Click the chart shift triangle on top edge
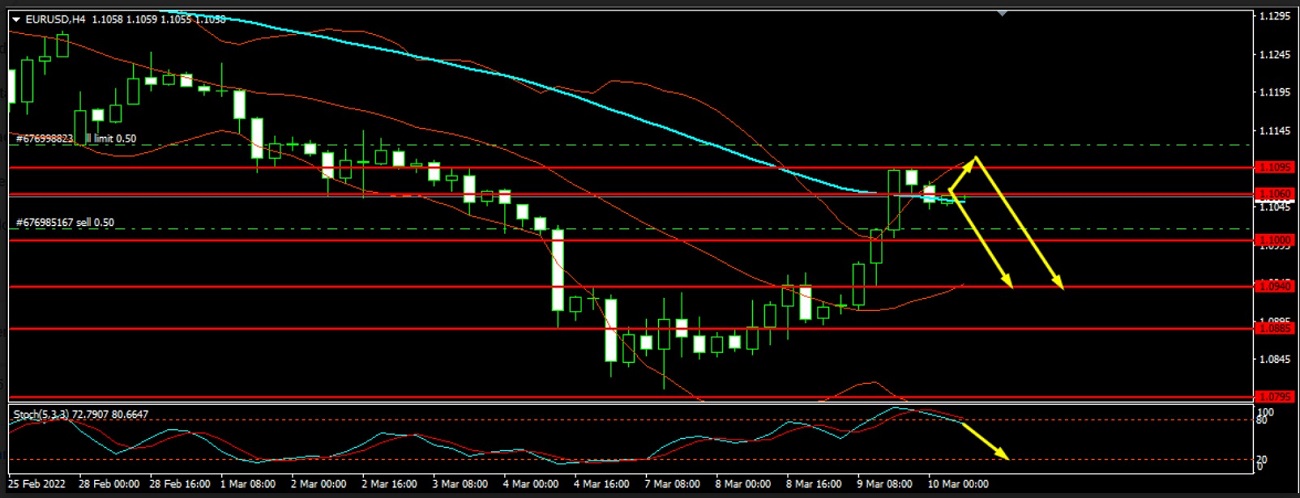The image size is (1300, 498). point(1004,12)
